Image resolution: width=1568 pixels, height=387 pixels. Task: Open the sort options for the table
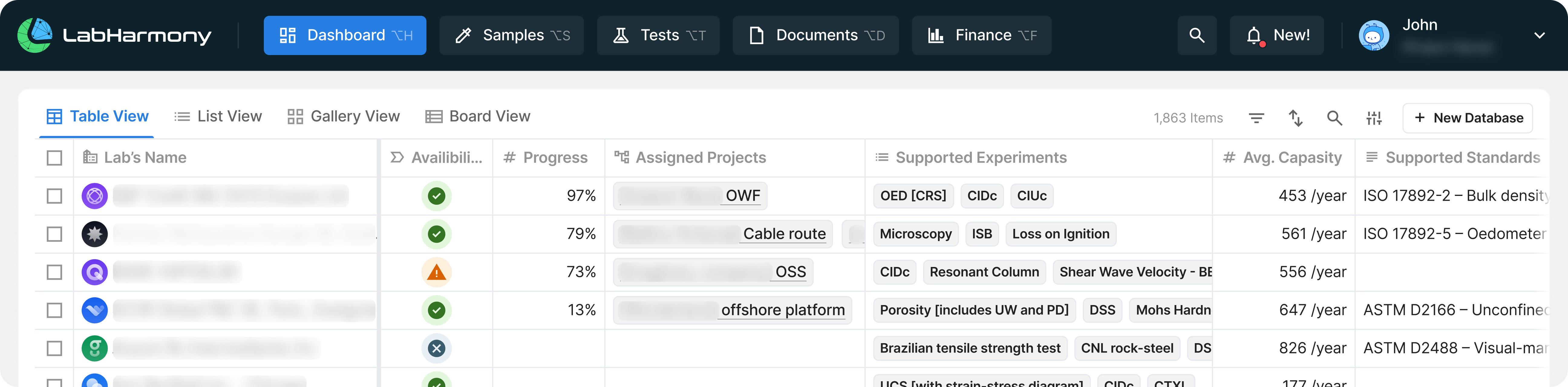pyautogui.click(x=1296, y=118)
